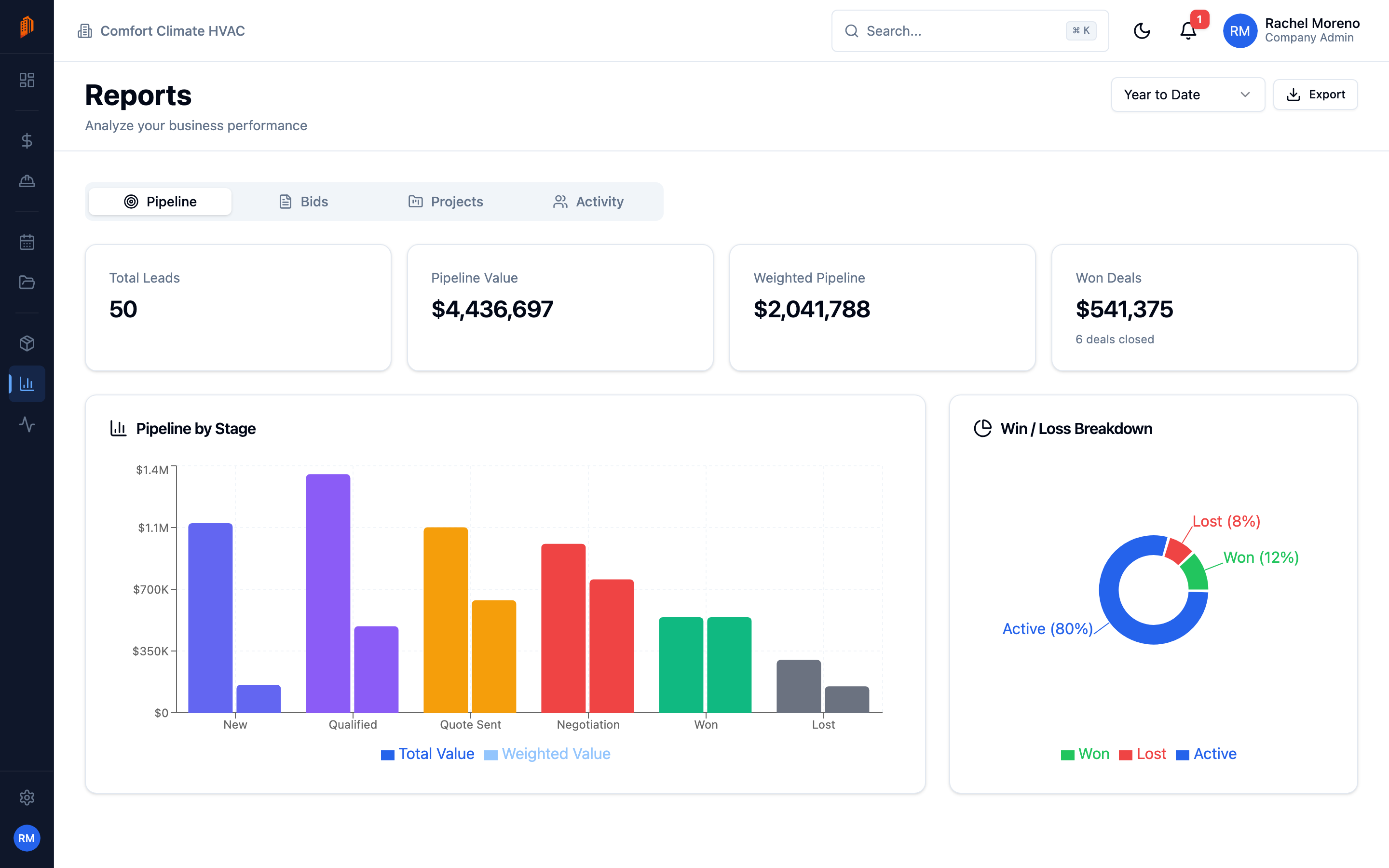
Task: Switch to the Projects tab
Action: click(446, 202)
